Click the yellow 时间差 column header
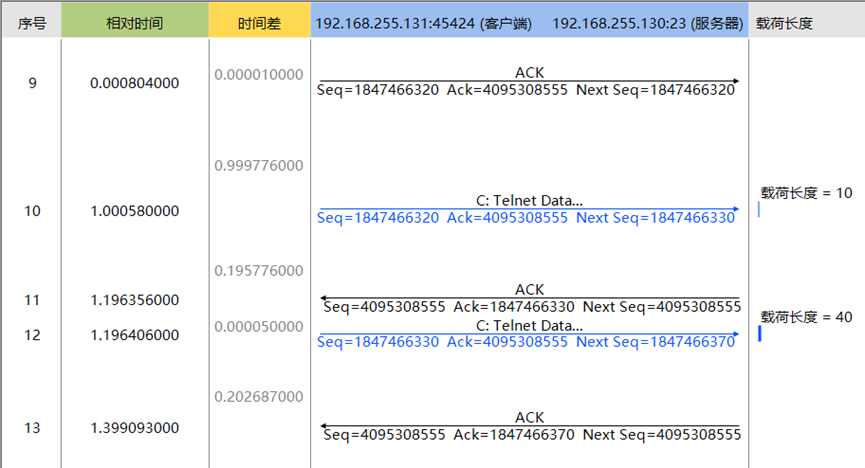Screen dimensions: 865x468 pos(259,22)
